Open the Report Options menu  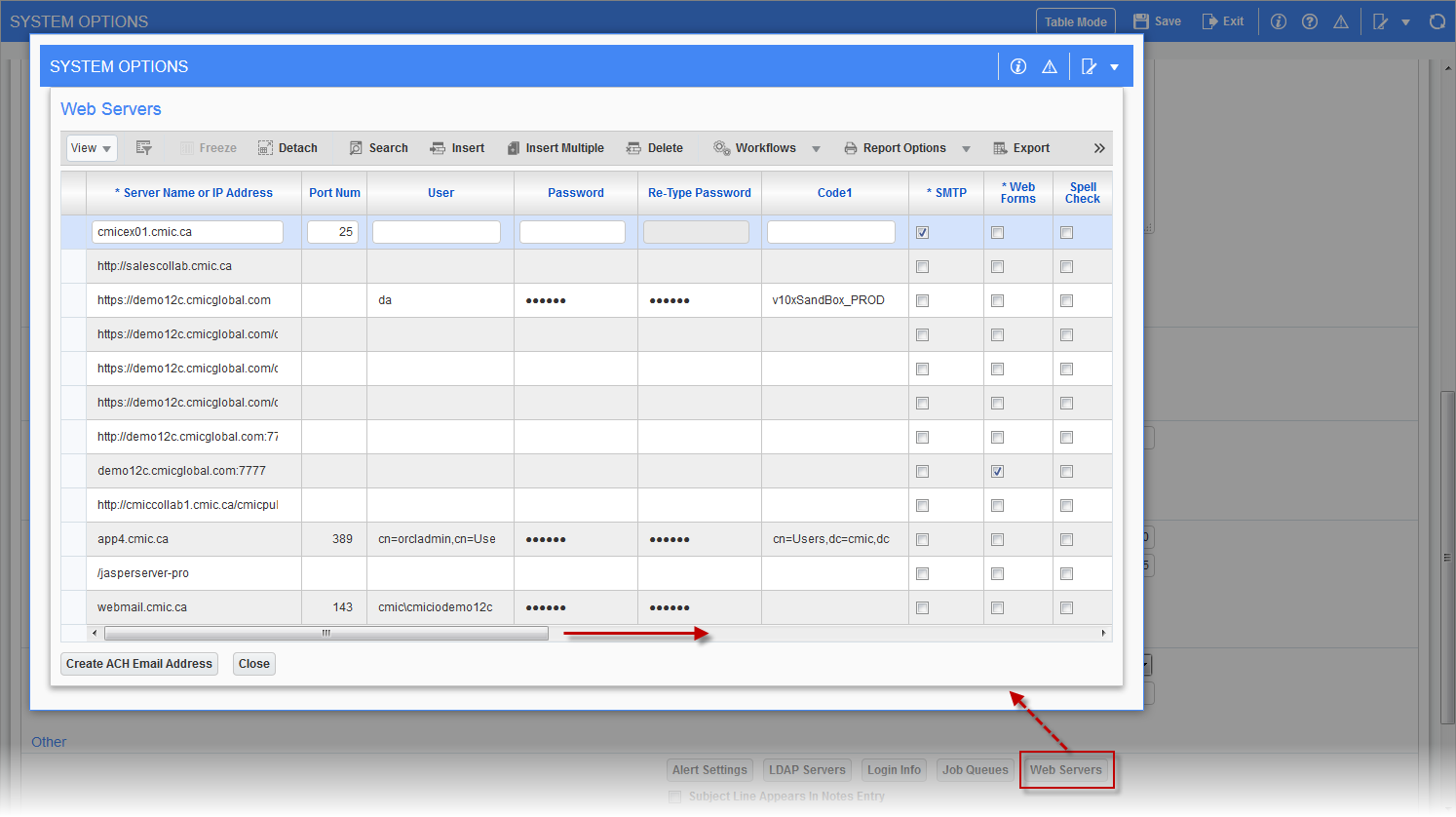pos(895,148)
